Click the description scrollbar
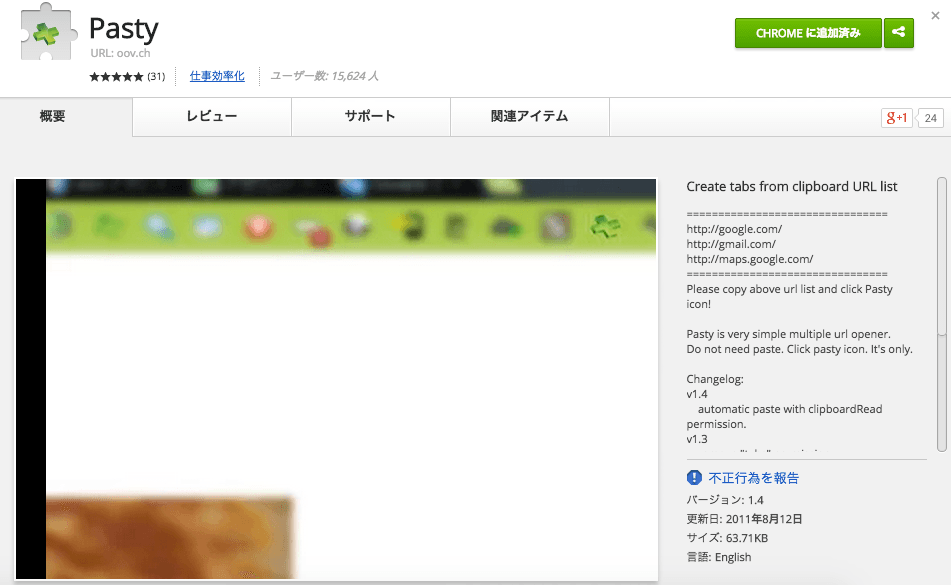951x585 pixels. [x=941, y=314]
